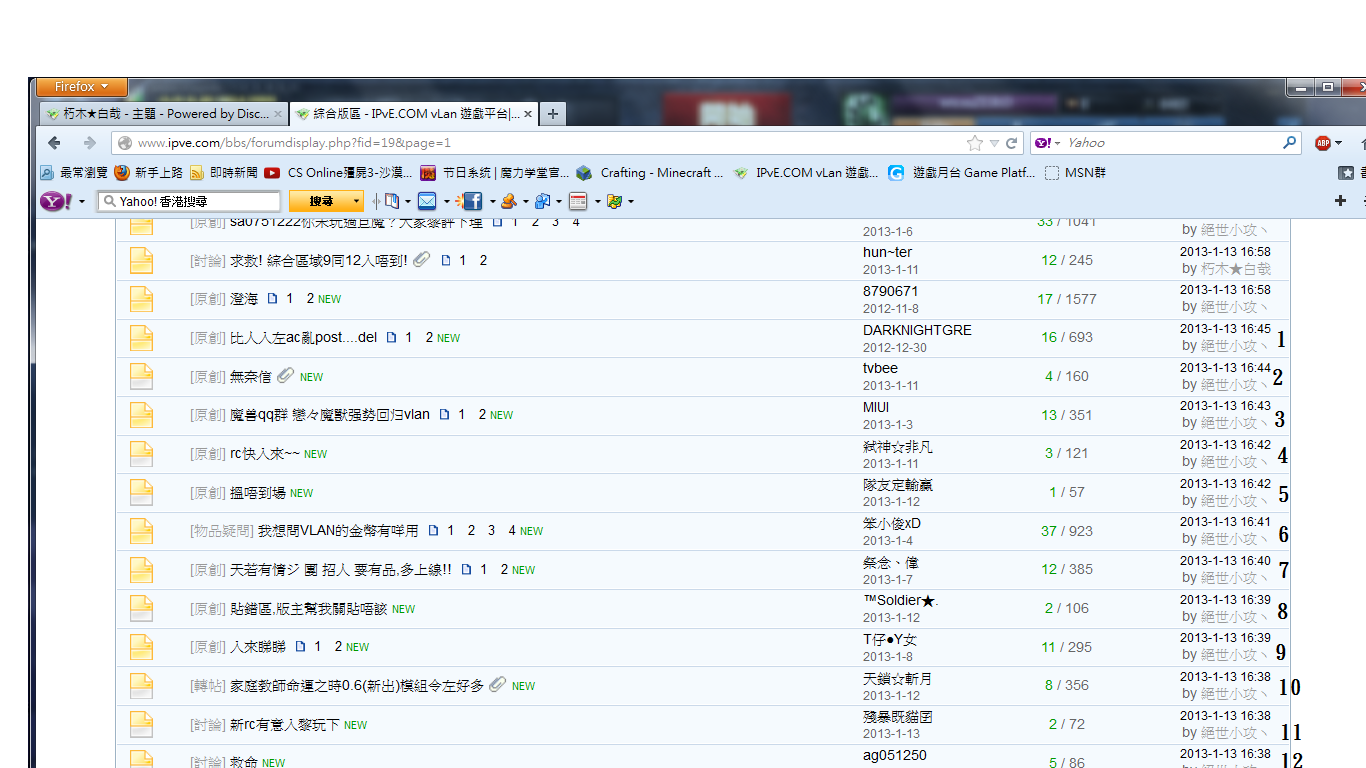Expand the address bar history dropdown arrow

(x=994, y=143)
